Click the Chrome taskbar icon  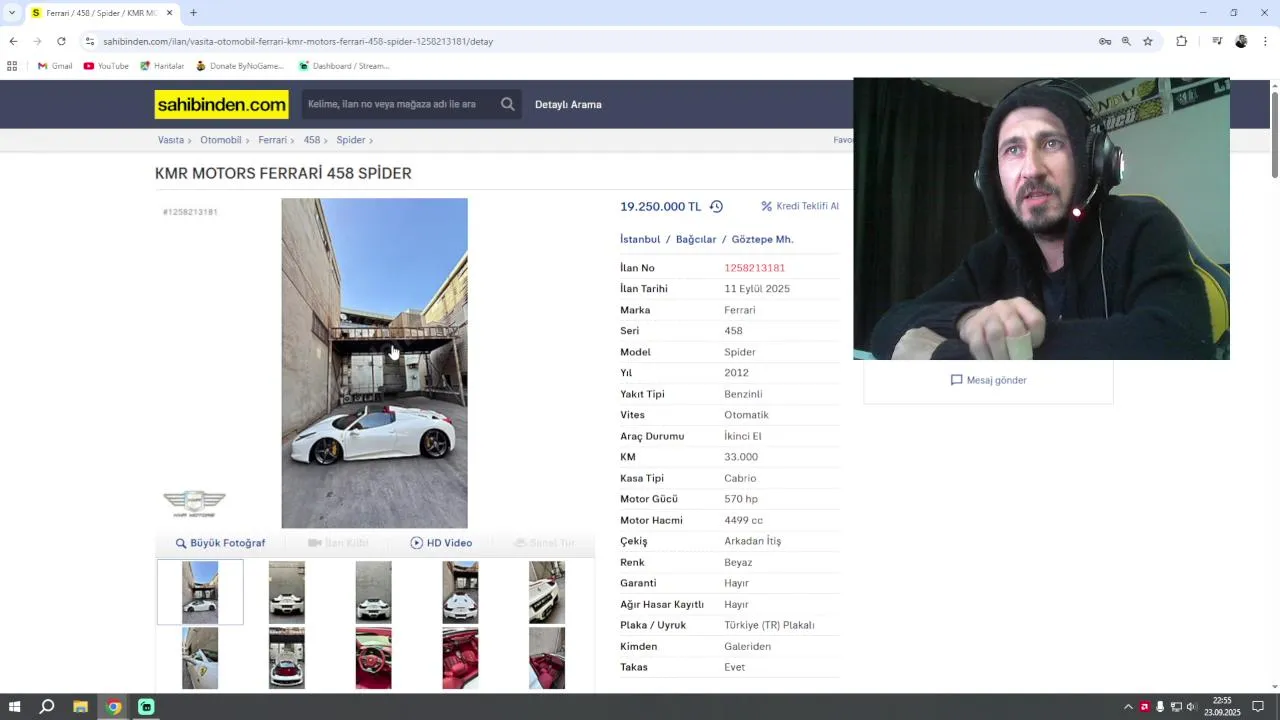(x=113, y=707)
